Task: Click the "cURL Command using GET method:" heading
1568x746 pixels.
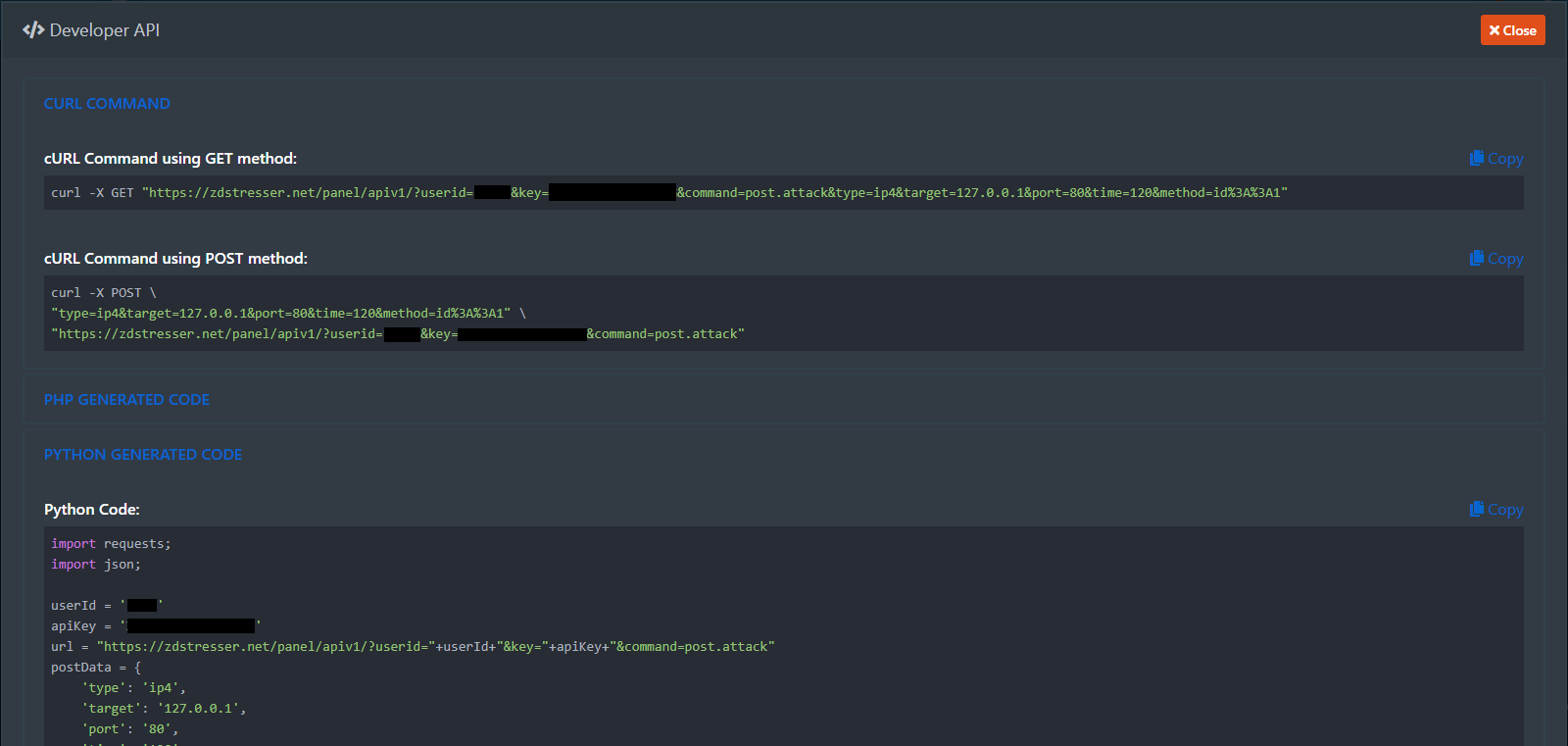Action: pyautogui.click(x=171, y=159)
